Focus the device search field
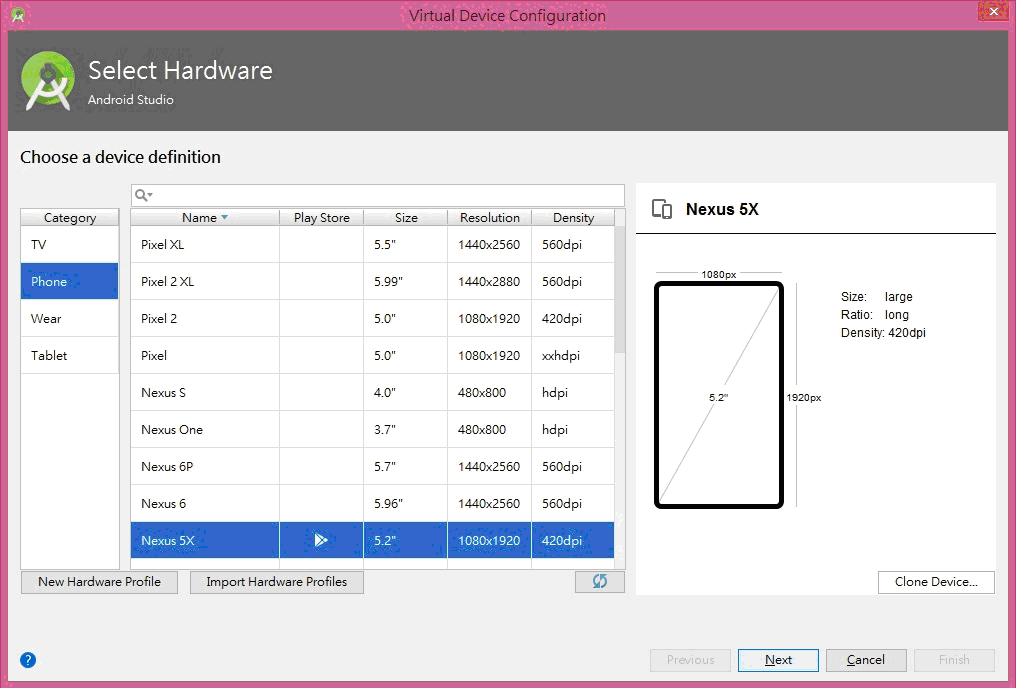Screen dimensions: 1016x688 (x=378, y=195)
